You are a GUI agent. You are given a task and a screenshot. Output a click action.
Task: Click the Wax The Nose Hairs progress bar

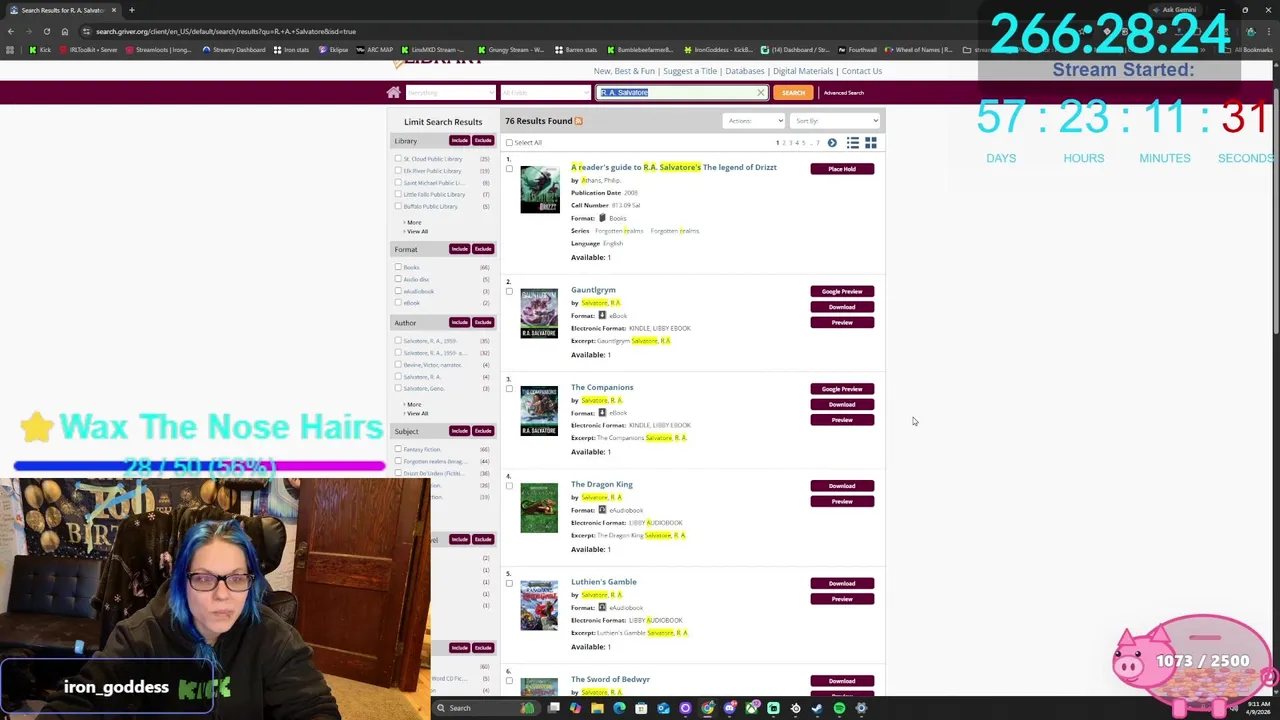click(200, 466)
